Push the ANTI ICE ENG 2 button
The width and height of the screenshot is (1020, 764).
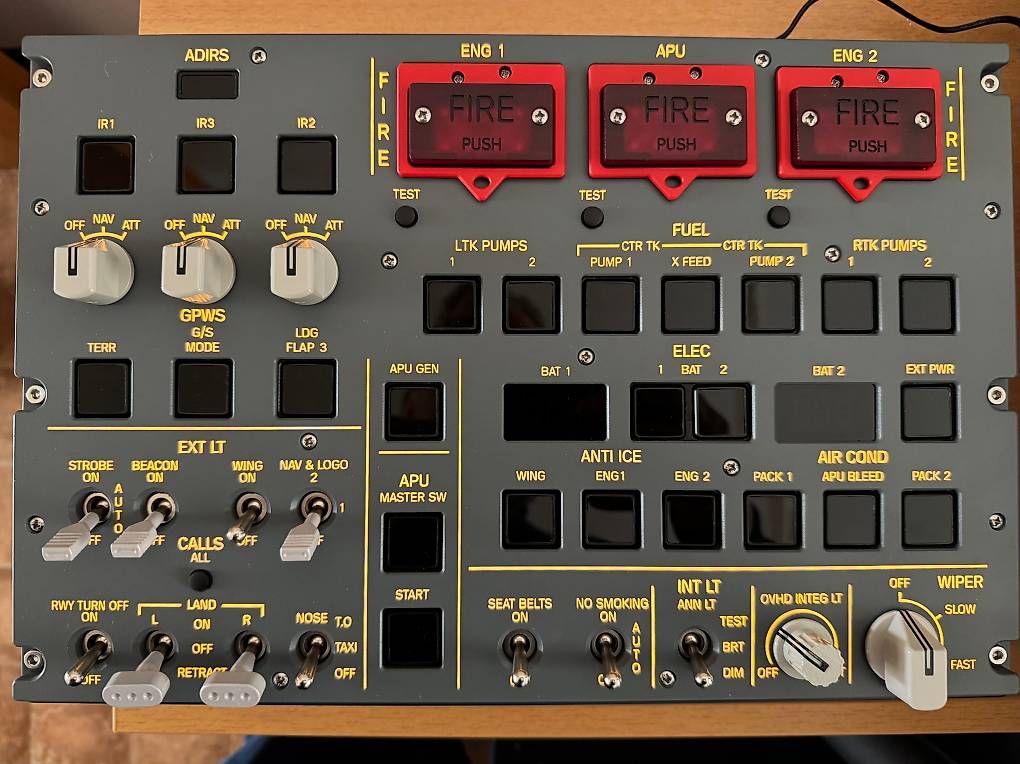point(691,519)
